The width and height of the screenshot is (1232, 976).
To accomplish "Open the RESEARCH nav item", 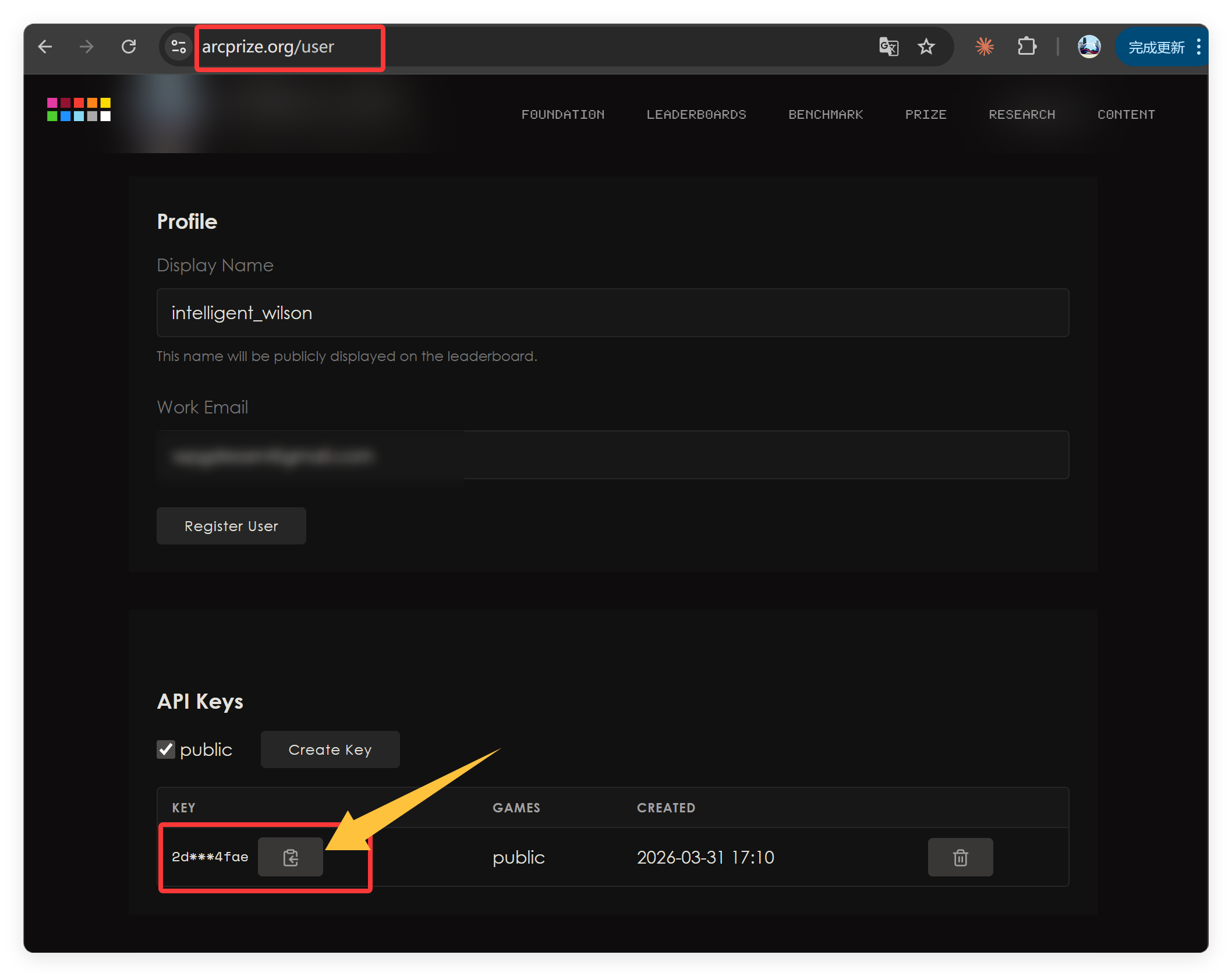I will [1022, 115].
